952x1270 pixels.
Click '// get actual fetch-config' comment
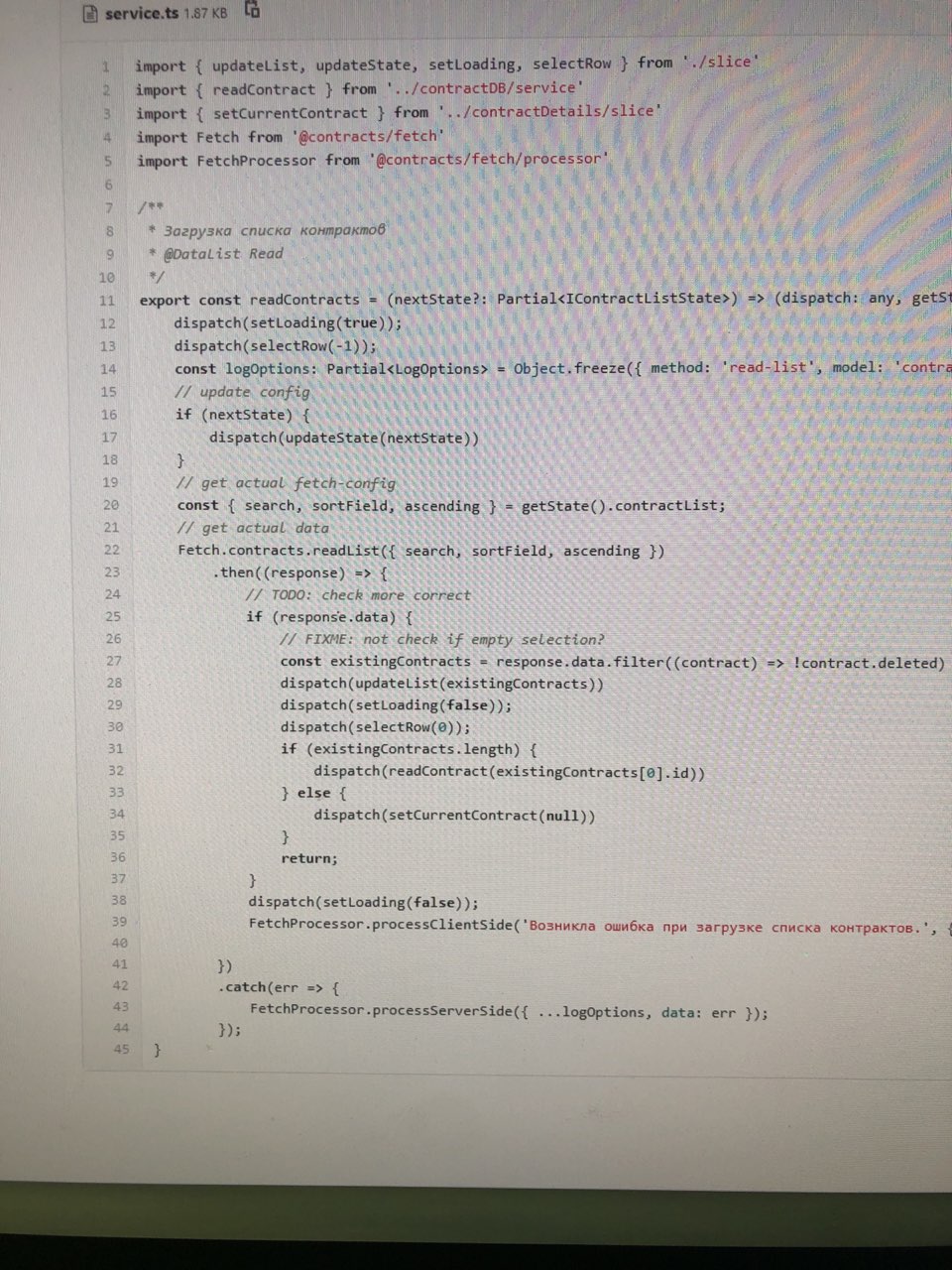[x=286, y=483]
